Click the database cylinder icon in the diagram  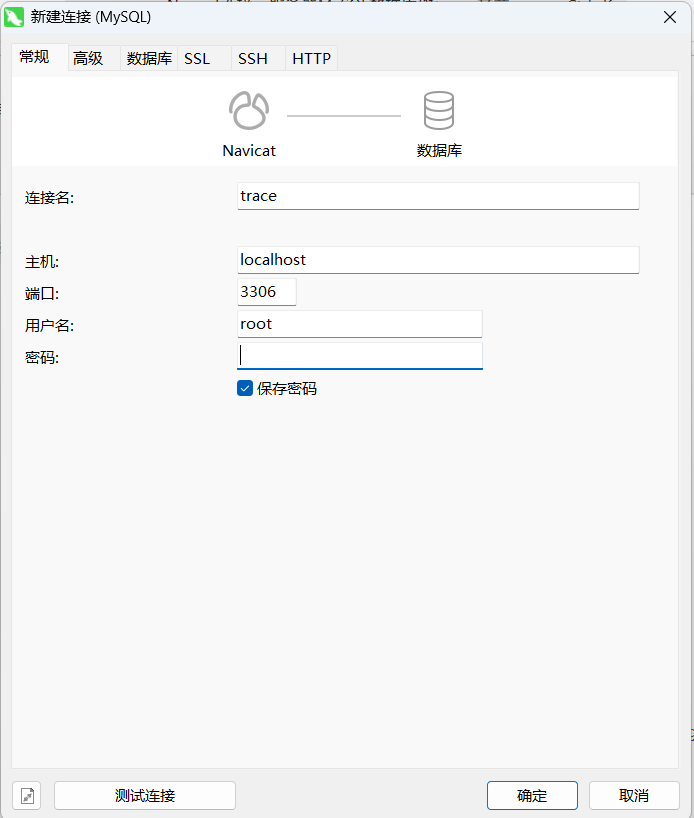click(x=439, y=111)
